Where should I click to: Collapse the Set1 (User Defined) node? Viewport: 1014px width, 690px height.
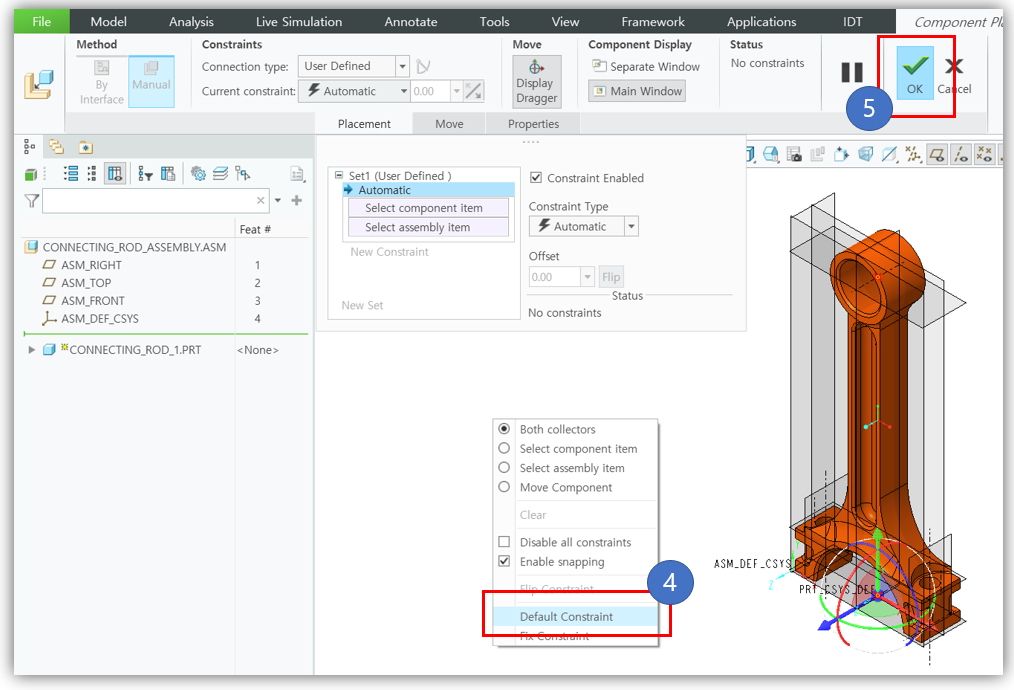(339, 175)
